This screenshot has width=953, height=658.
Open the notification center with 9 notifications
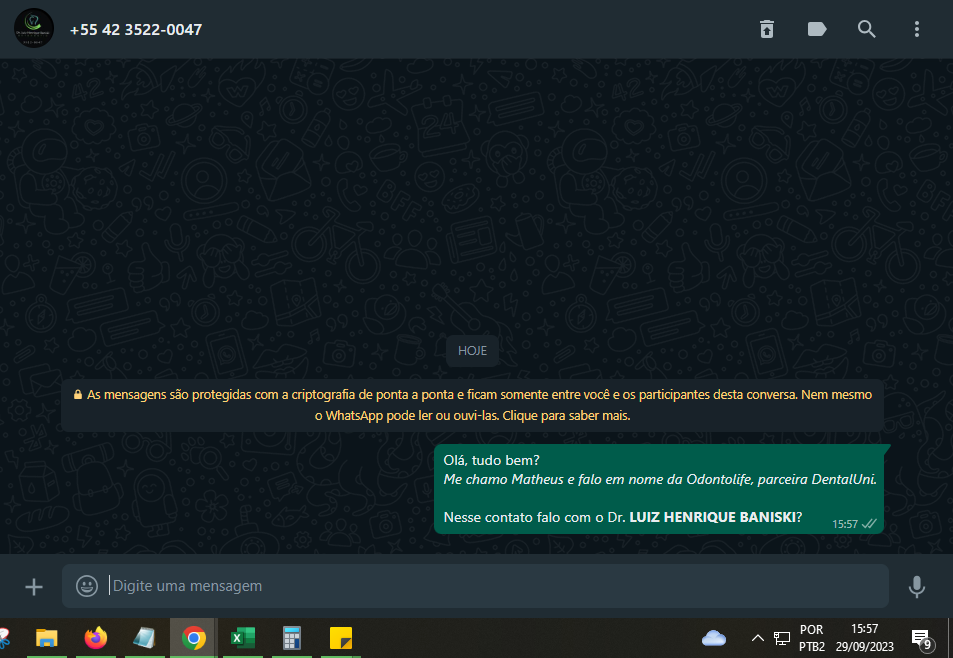tap(921, 639)
